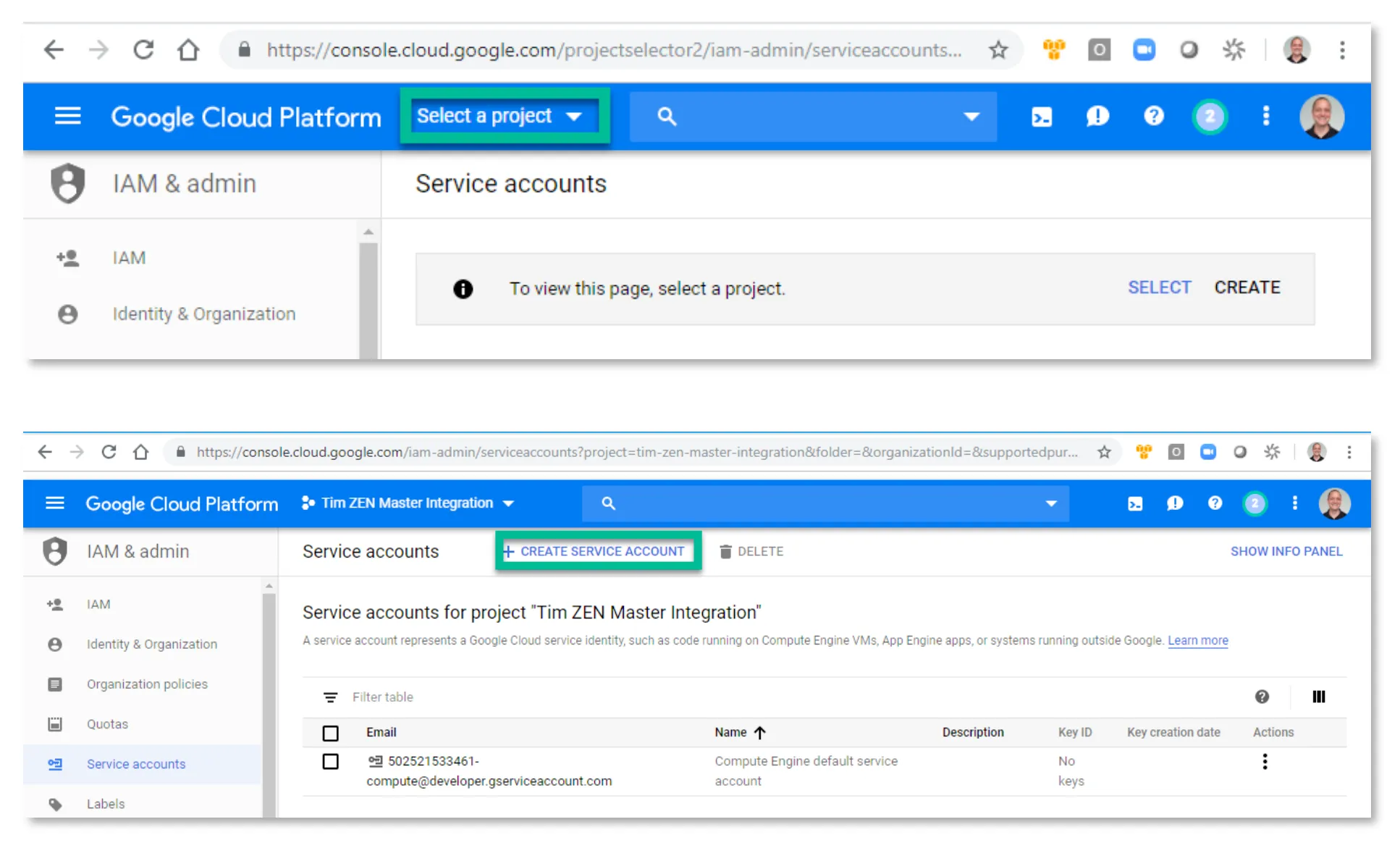Click SELECT to choose a project

pos(1159,288)
